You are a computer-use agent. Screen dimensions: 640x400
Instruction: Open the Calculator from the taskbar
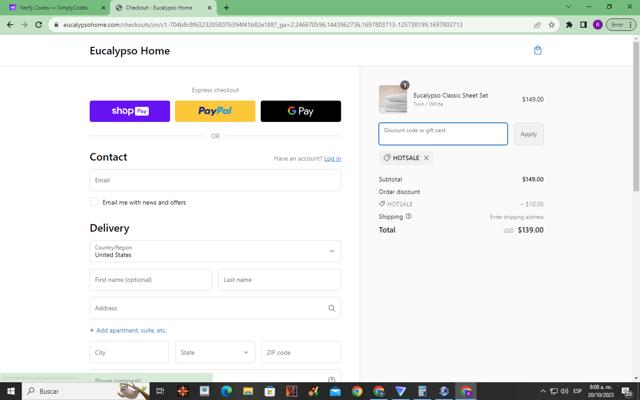pos(422,391)
